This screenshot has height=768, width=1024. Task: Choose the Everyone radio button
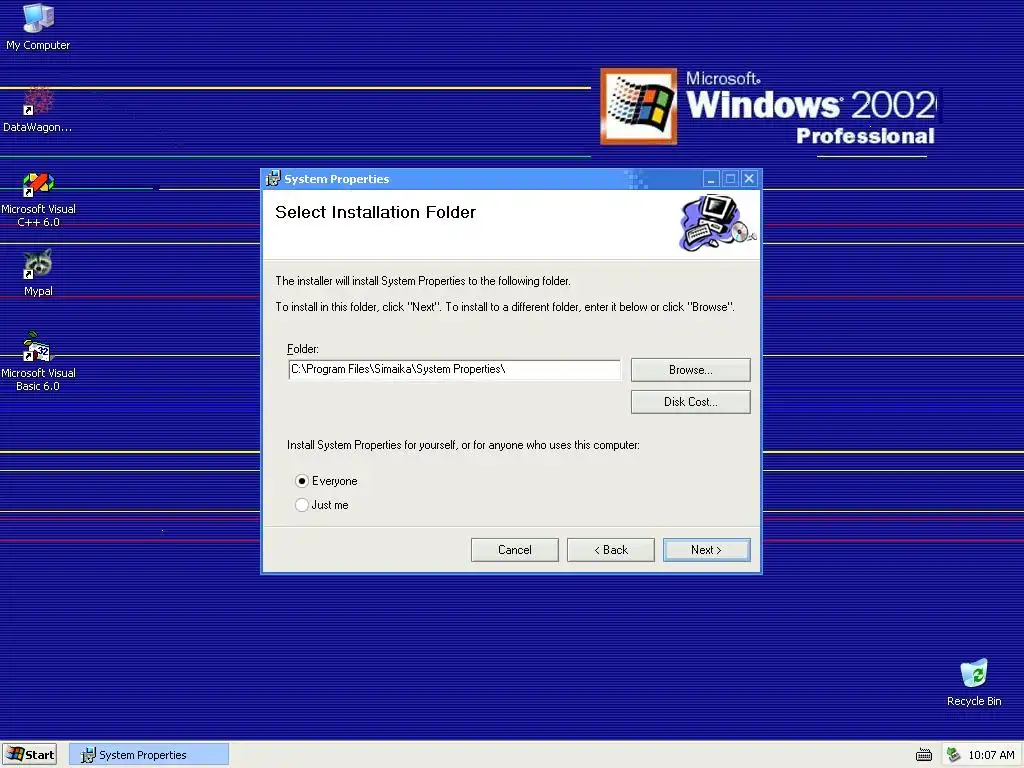point(301,481)
